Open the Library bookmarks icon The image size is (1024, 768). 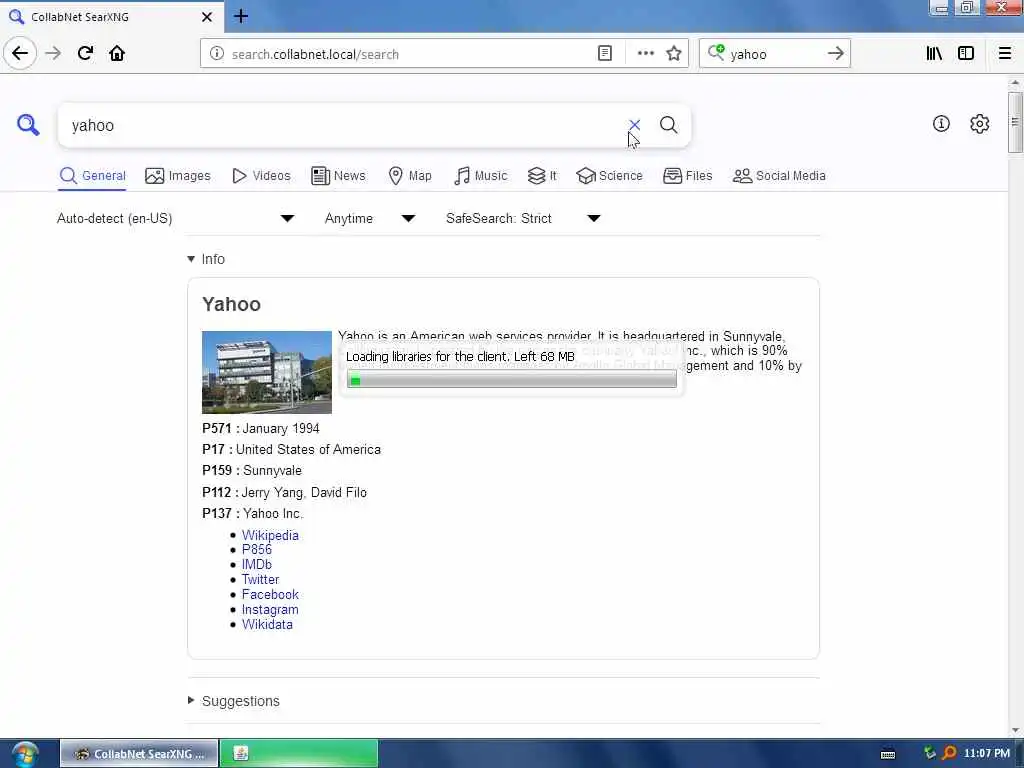point(934,54)
